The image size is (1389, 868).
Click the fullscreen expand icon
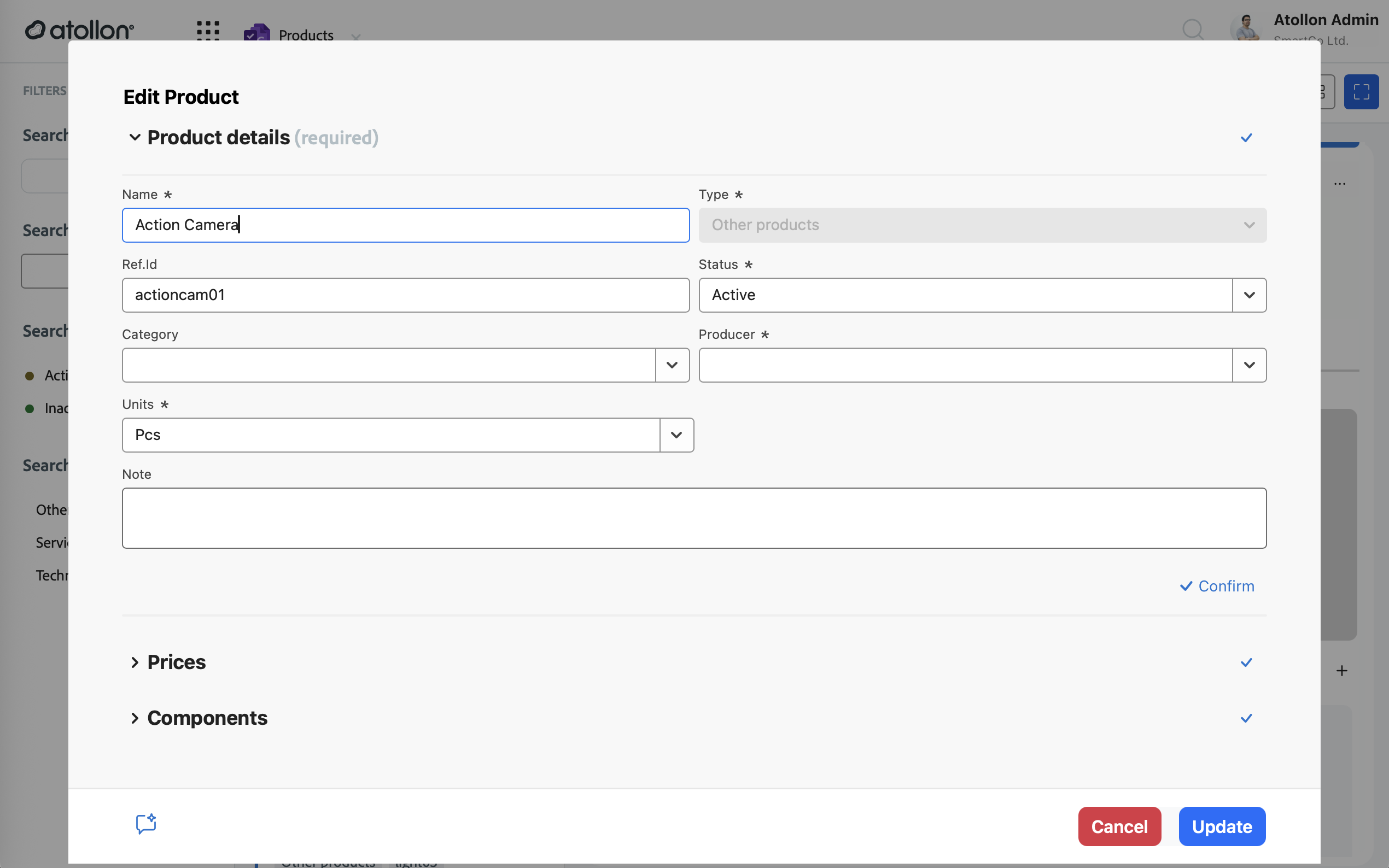[1361, 92]
